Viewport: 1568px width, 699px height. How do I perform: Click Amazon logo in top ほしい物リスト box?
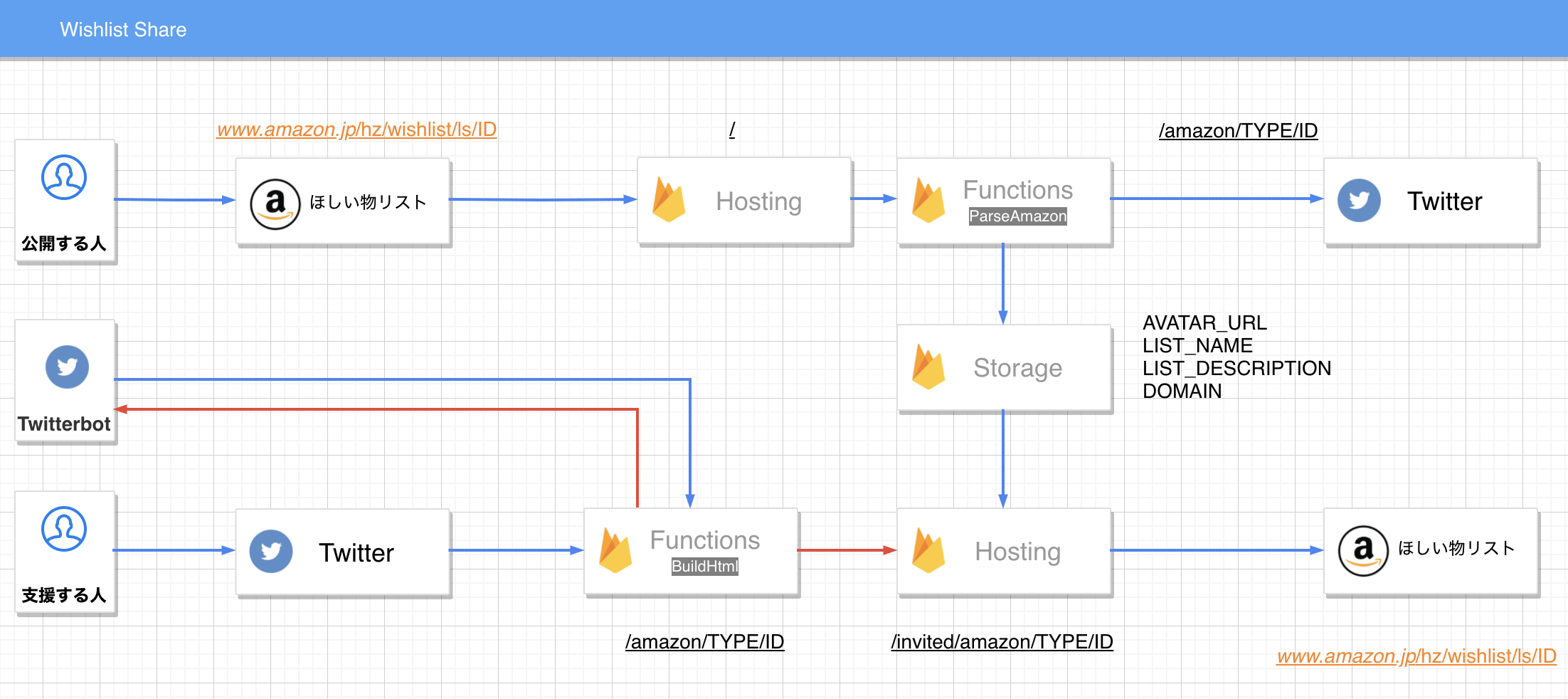click(x=275, y=204)
